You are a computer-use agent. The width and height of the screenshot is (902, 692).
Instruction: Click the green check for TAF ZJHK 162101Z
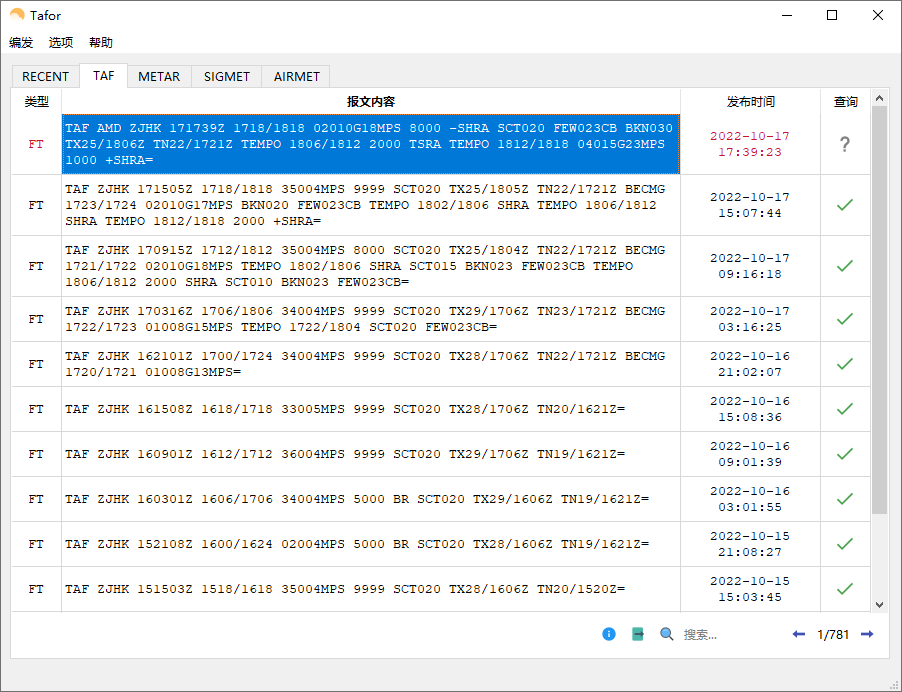pyautogui.click(x=844, y=364)
